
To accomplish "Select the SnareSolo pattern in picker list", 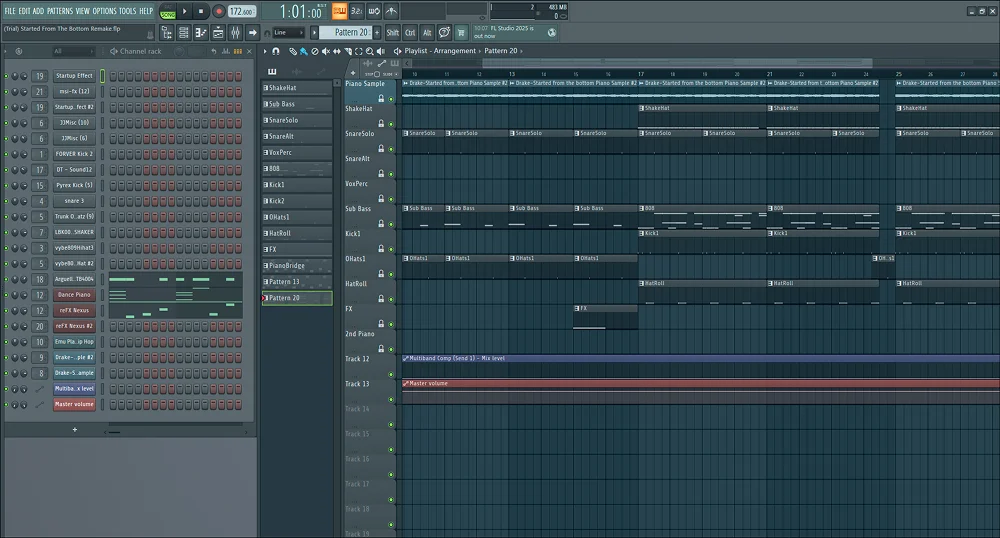I will coord(297,120).
